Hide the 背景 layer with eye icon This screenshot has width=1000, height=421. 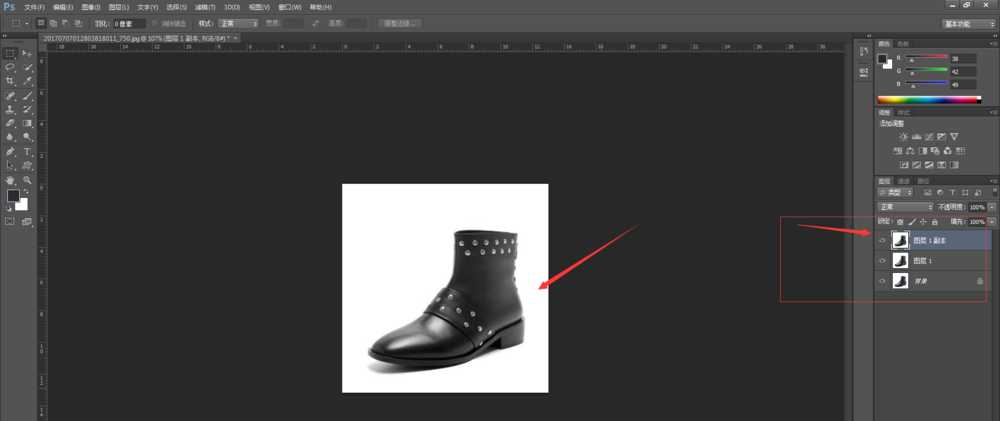pyautogui.click(x=882, y=283)
